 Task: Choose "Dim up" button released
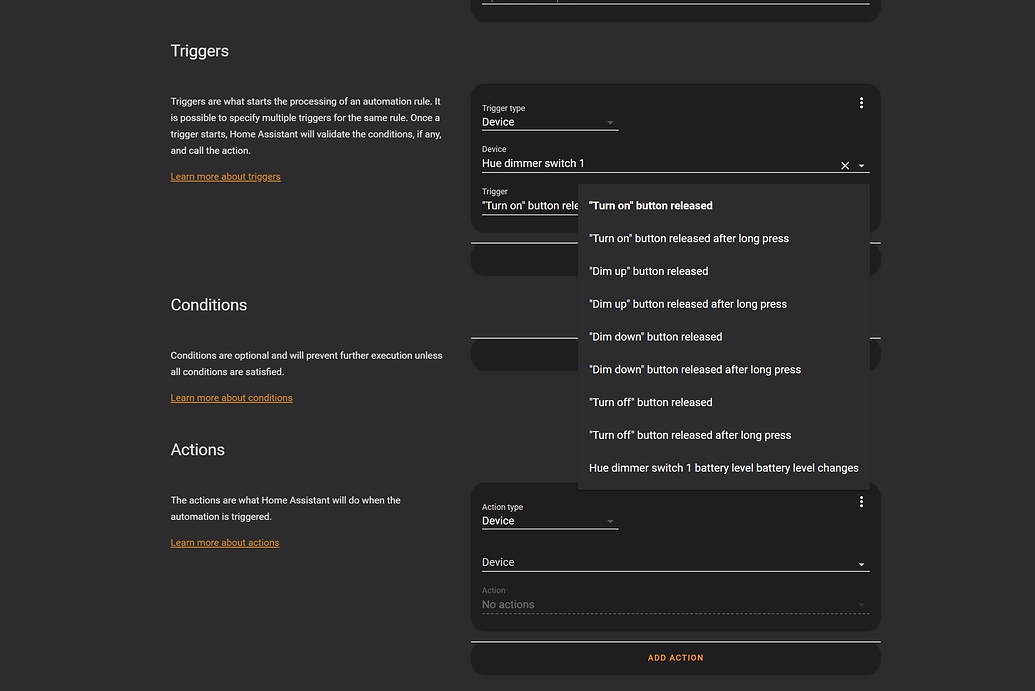(x=649, y=272)
